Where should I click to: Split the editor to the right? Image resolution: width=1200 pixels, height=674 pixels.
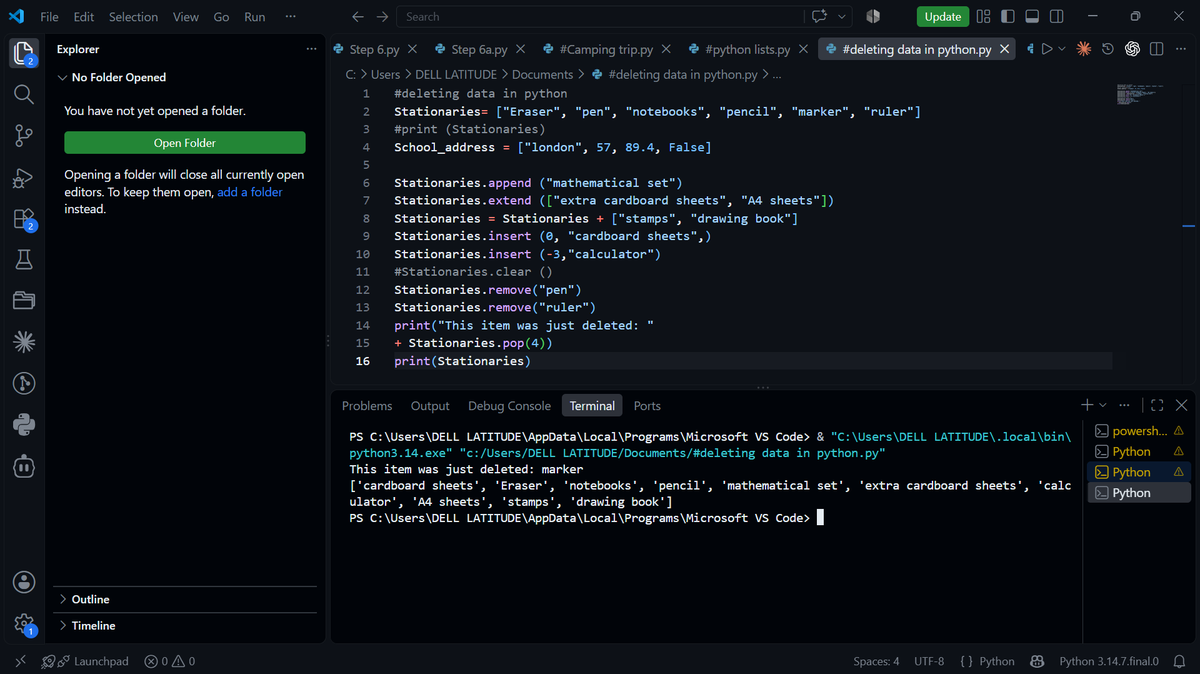click(x=1156, y=49)
